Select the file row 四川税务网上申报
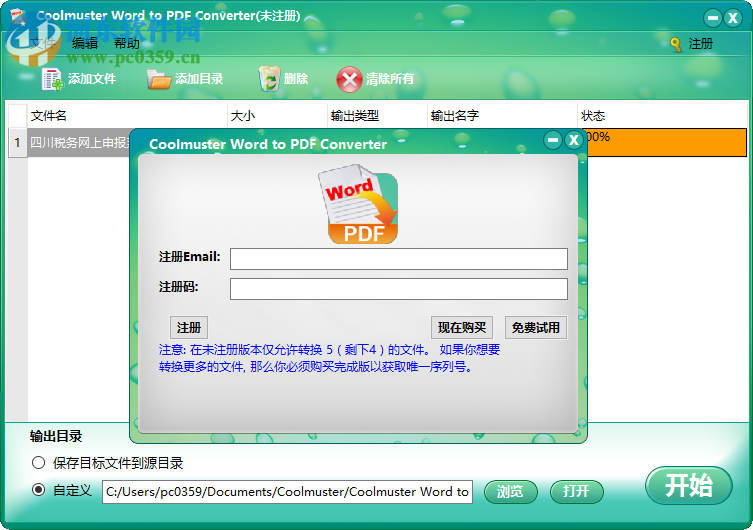 [79, 143]
